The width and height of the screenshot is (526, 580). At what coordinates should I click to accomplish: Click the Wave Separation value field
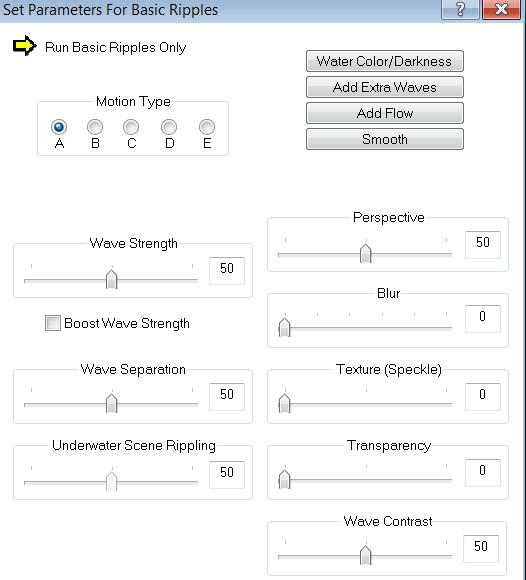point(227,397)
